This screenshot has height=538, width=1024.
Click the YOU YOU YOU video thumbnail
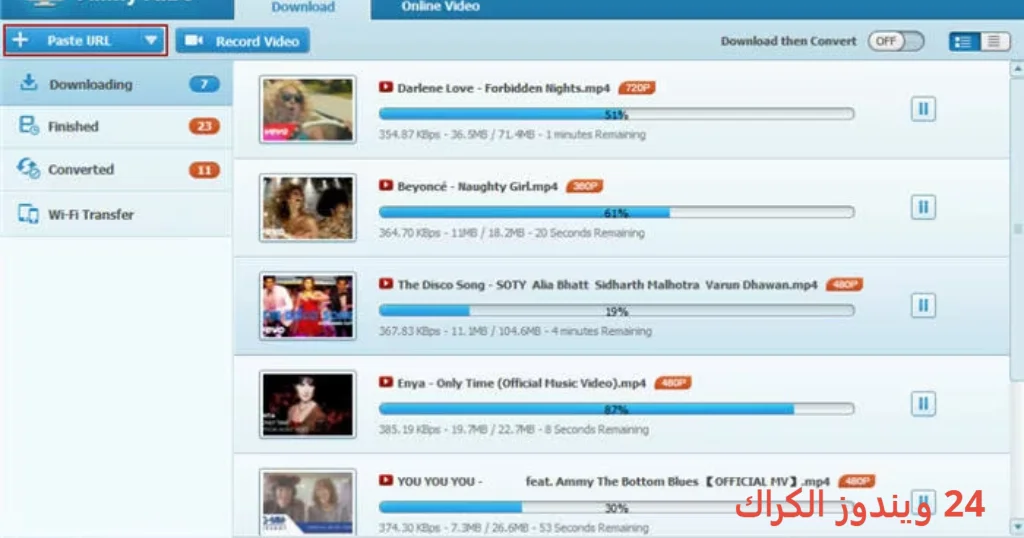(x=308, y=502)
